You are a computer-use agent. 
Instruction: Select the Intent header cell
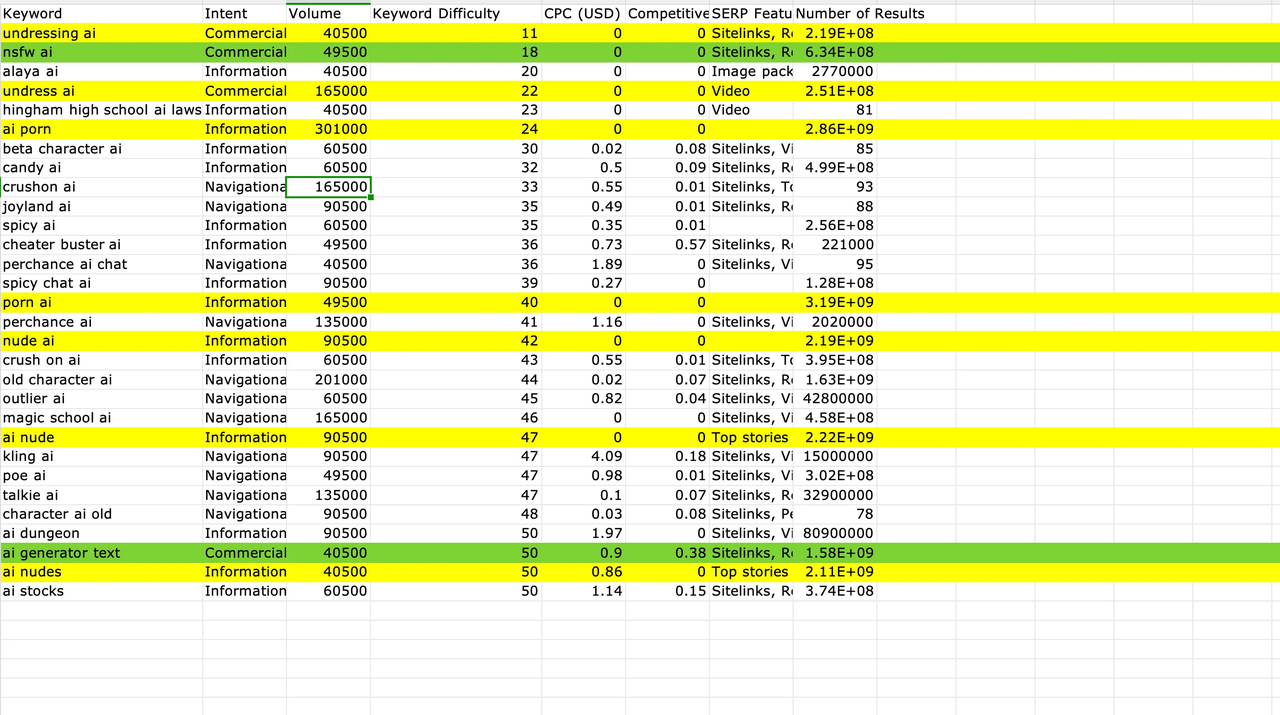(245, 14)
